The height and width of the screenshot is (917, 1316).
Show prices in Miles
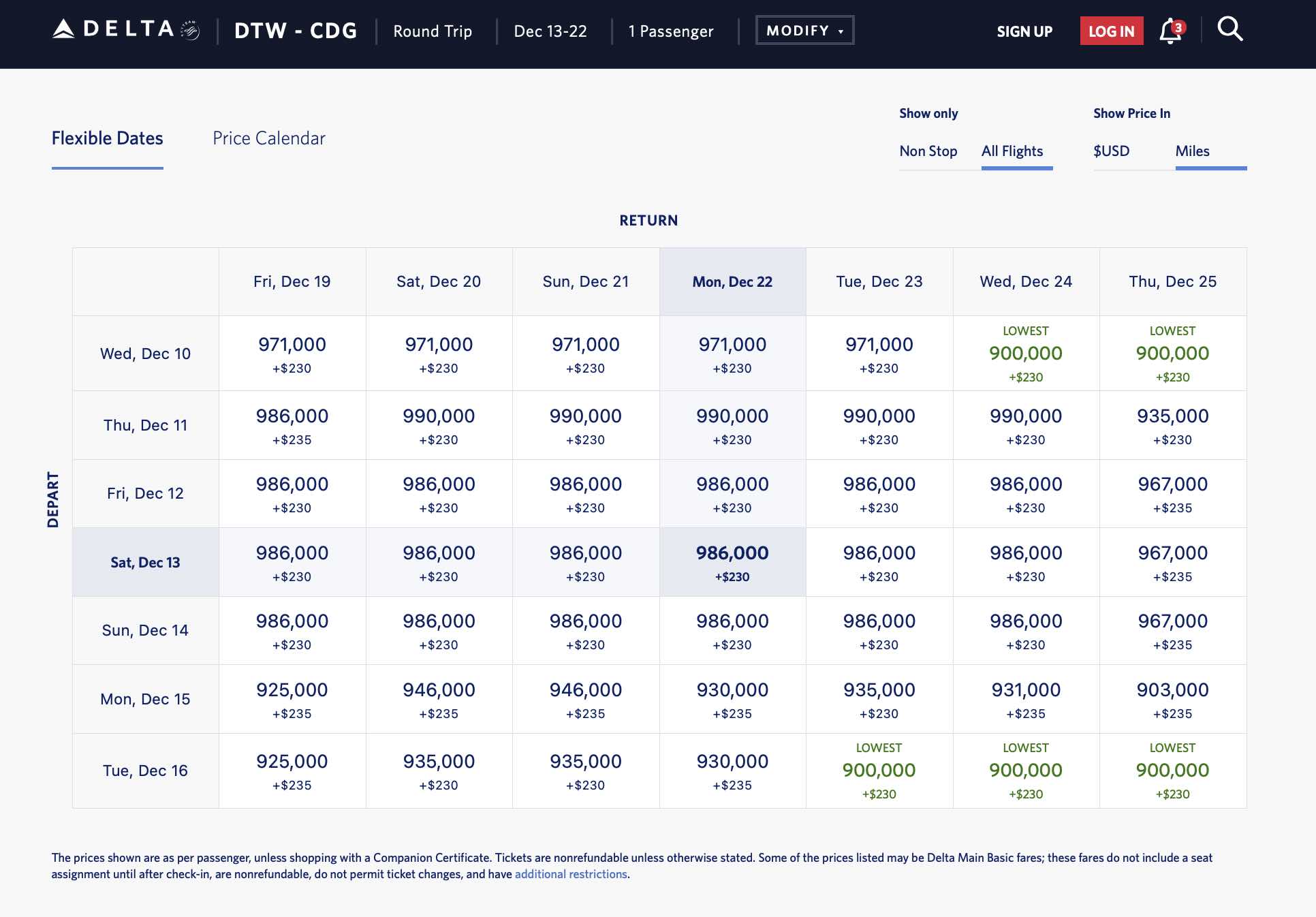(1192, 151)
